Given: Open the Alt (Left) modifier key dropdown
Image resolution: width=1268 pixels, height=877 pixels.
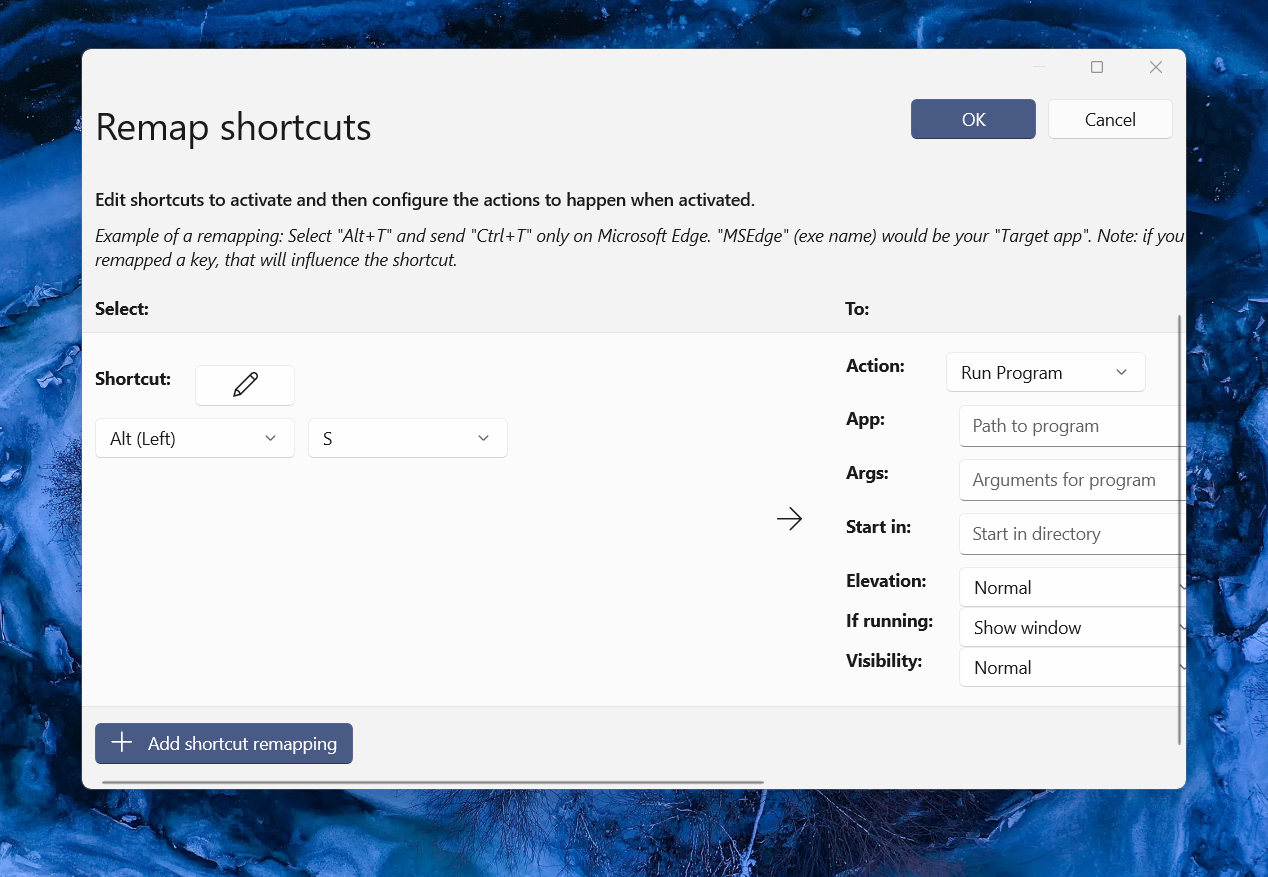Looking at the screenshot, I should click(194, 437).
